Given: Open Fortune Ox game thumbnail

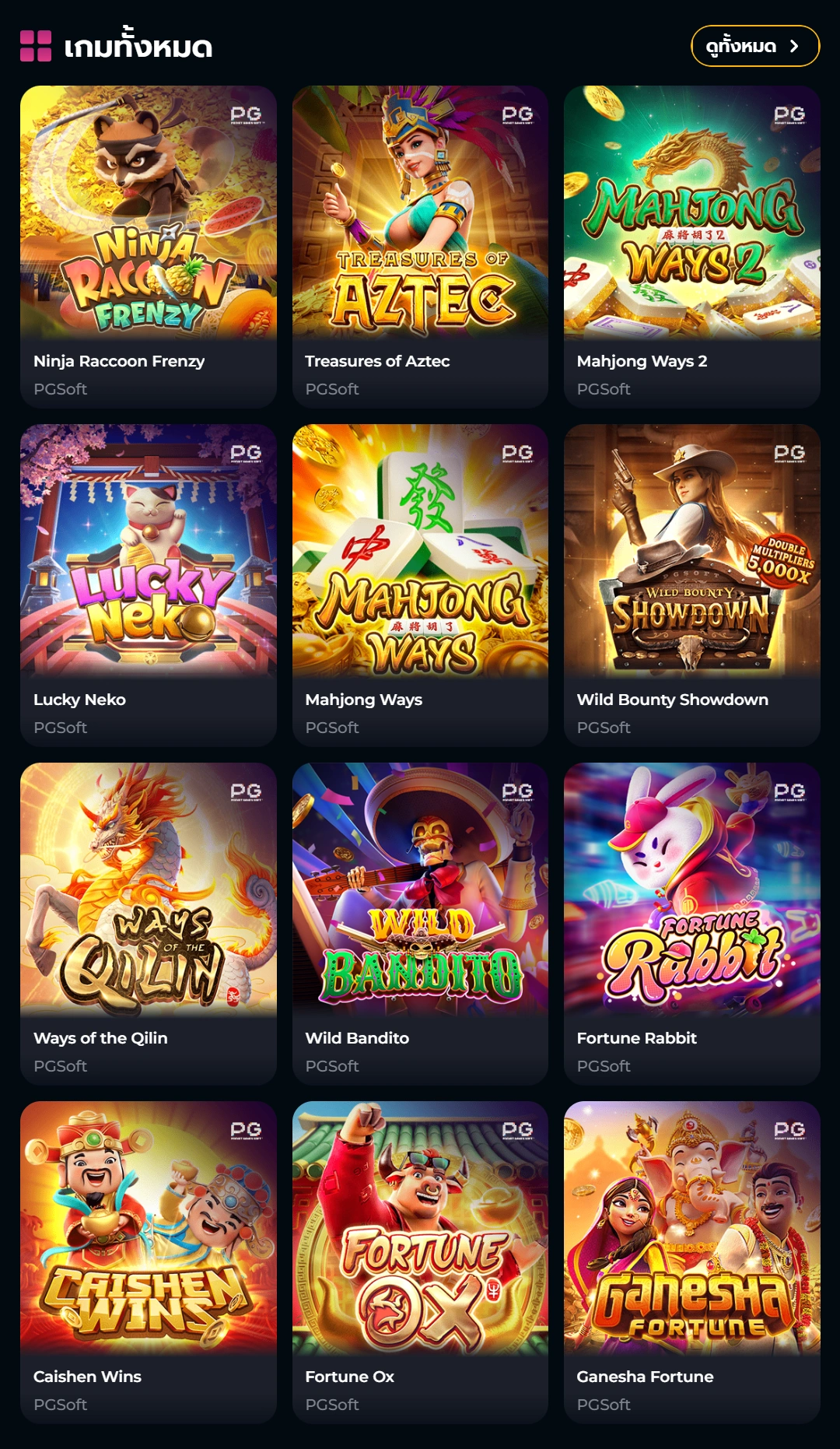Looking at the screenshot, I should (x=420, y=1228).
